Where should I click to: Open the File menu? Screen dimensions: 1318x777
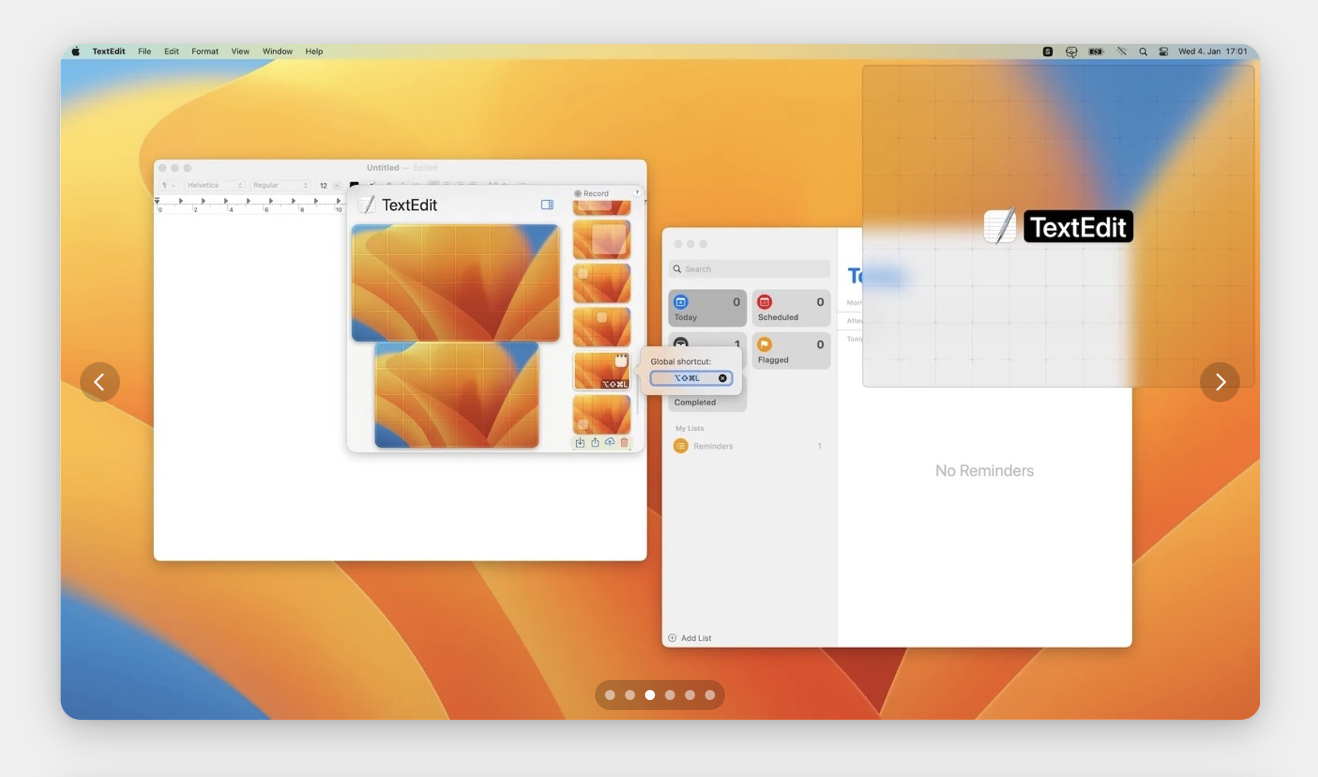point(145,51)
